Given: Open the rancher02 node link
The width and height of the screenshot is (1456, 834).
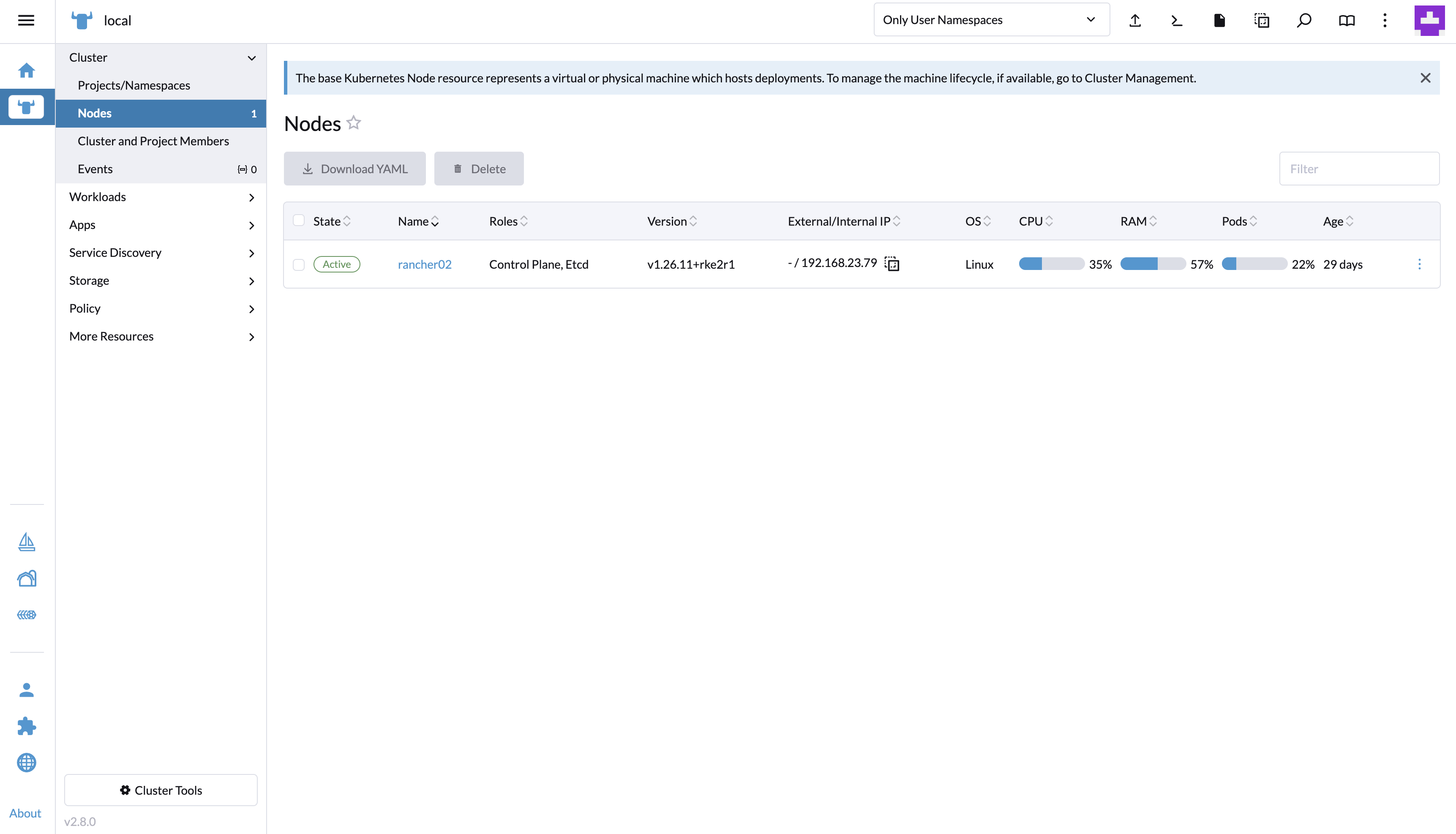Looking at the screenshot, I should point(425,264).
